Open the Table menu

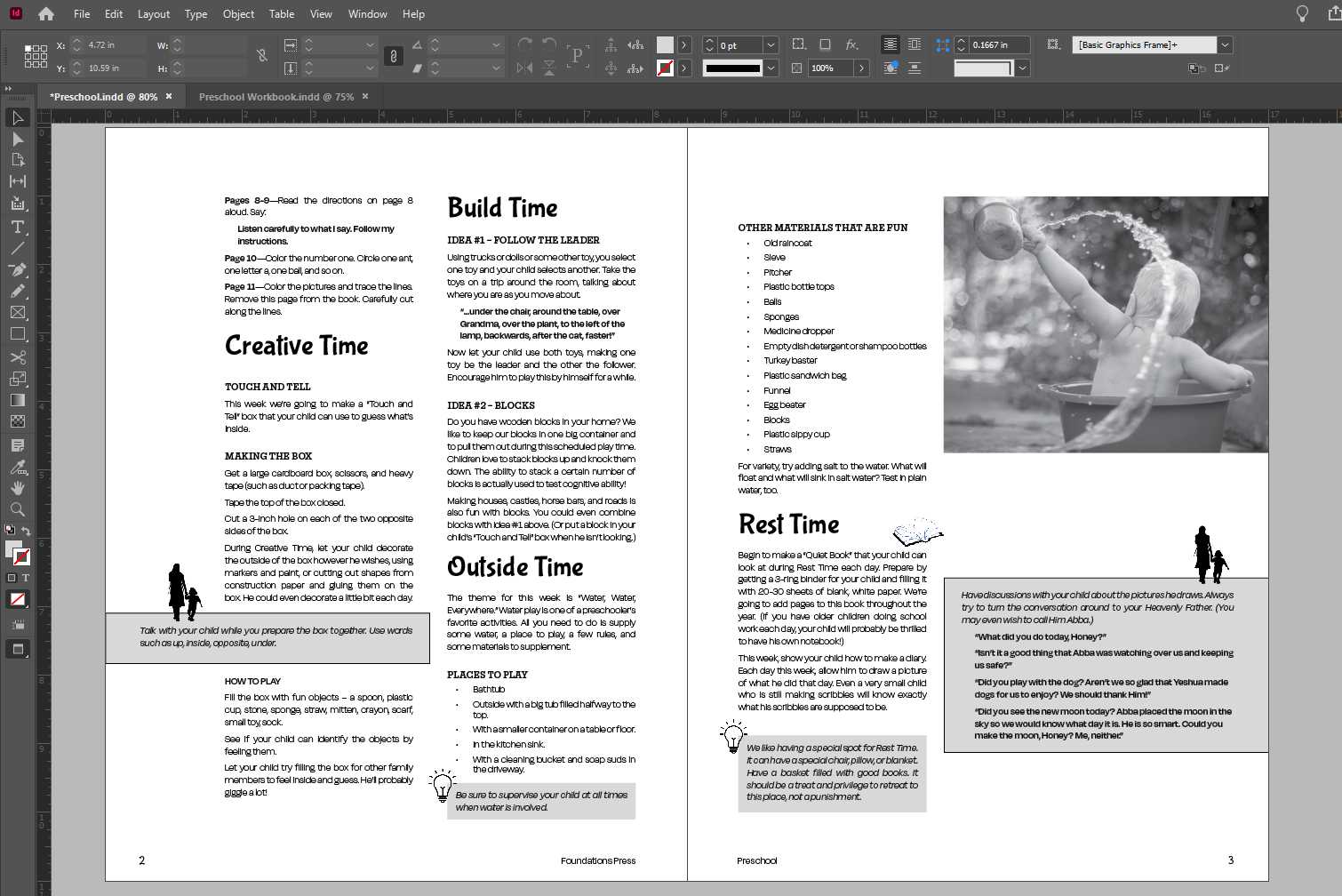click(x=282, y=14)
